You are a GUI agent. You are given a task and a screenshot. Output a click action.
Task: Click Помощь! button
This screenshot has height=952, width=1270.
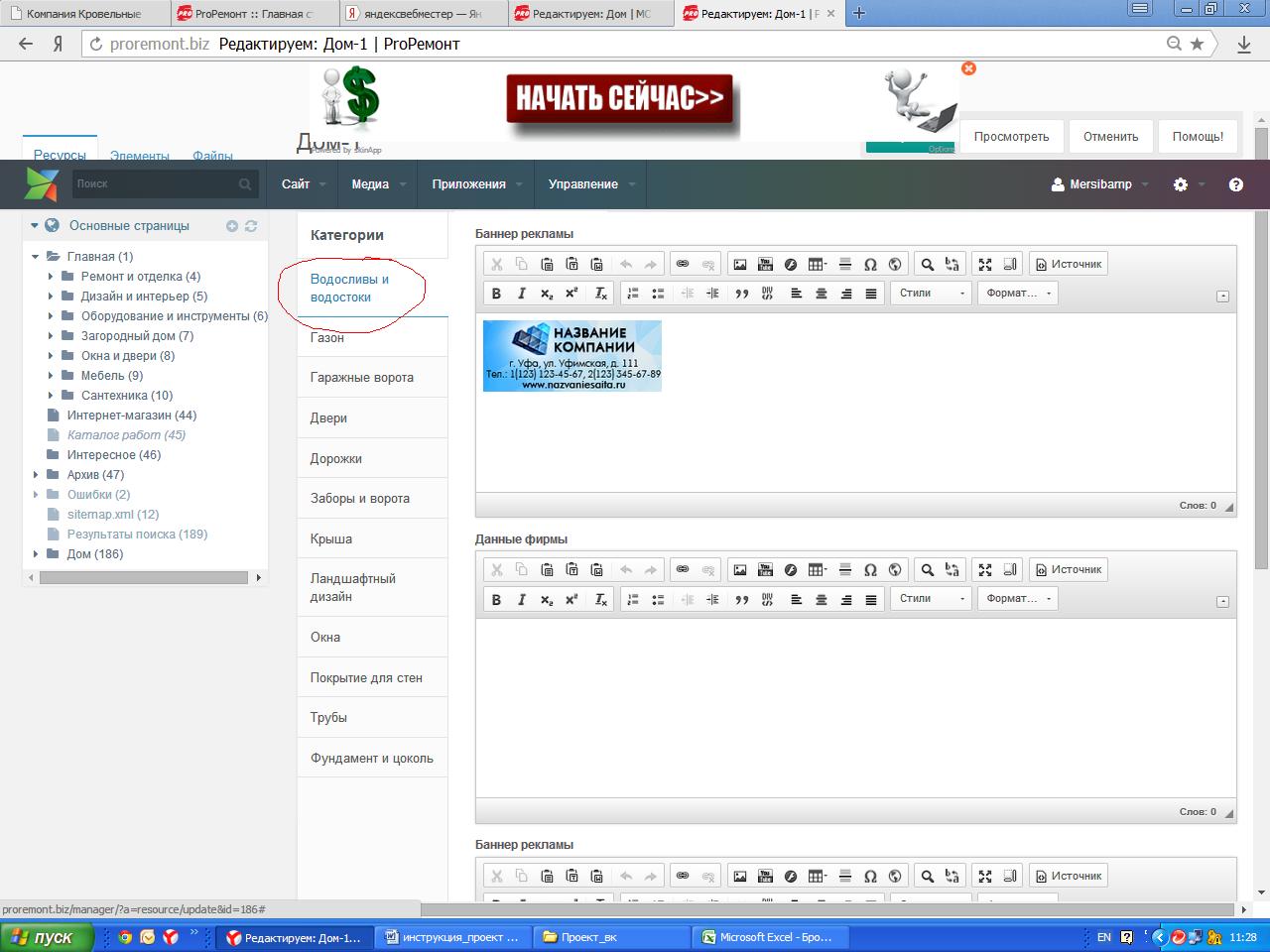tap(1198, 137)
